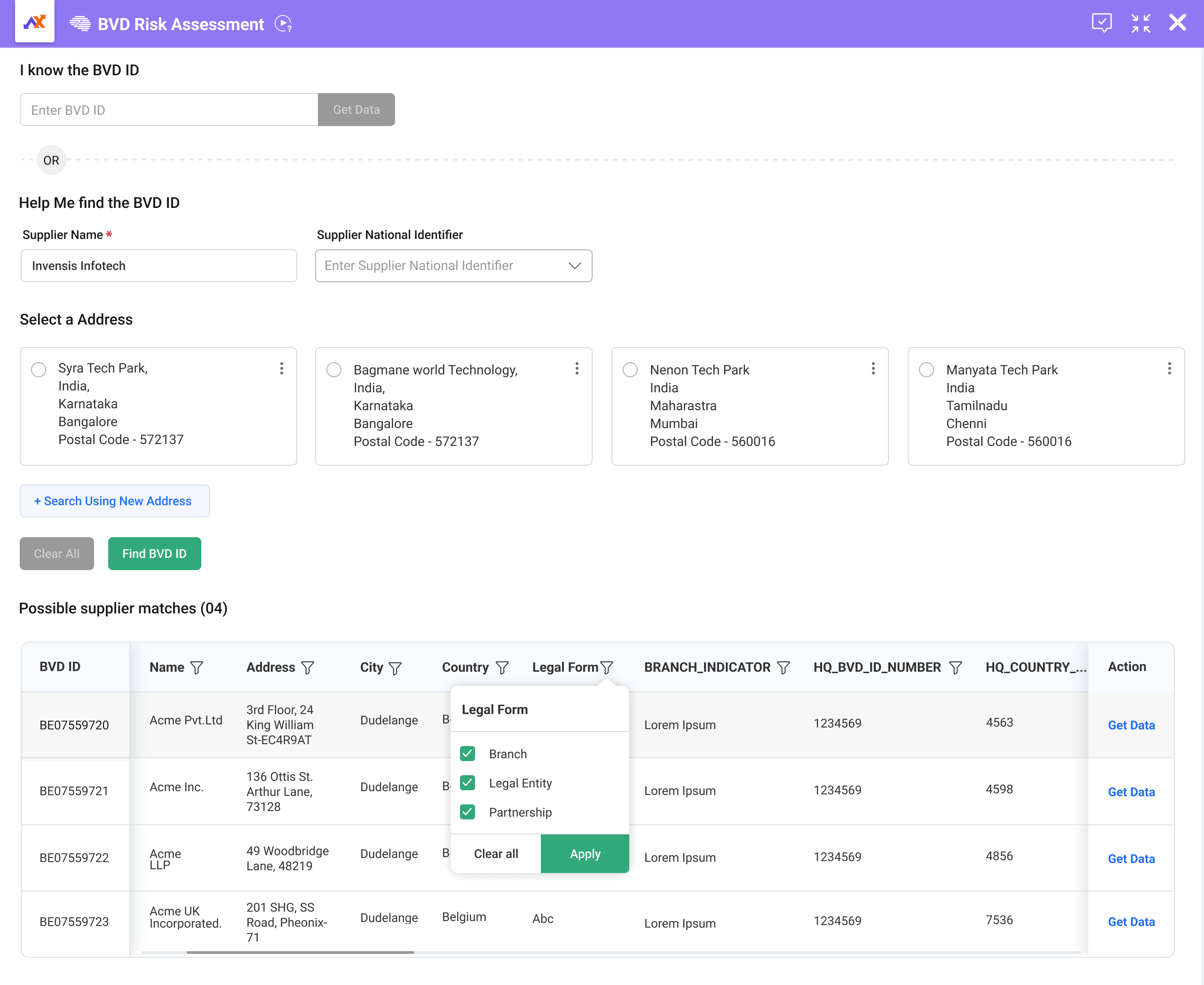Click the play help icon beside the title

tap(283, 24)
